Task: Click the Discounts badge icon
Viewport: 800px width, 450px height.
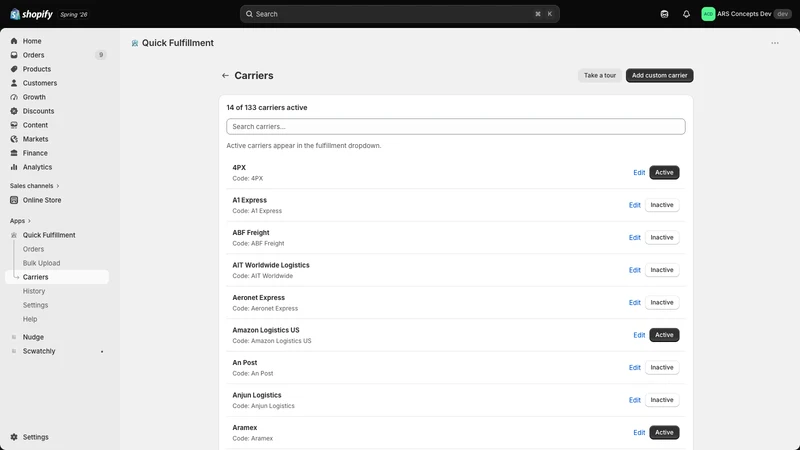Action: point(14,111)
